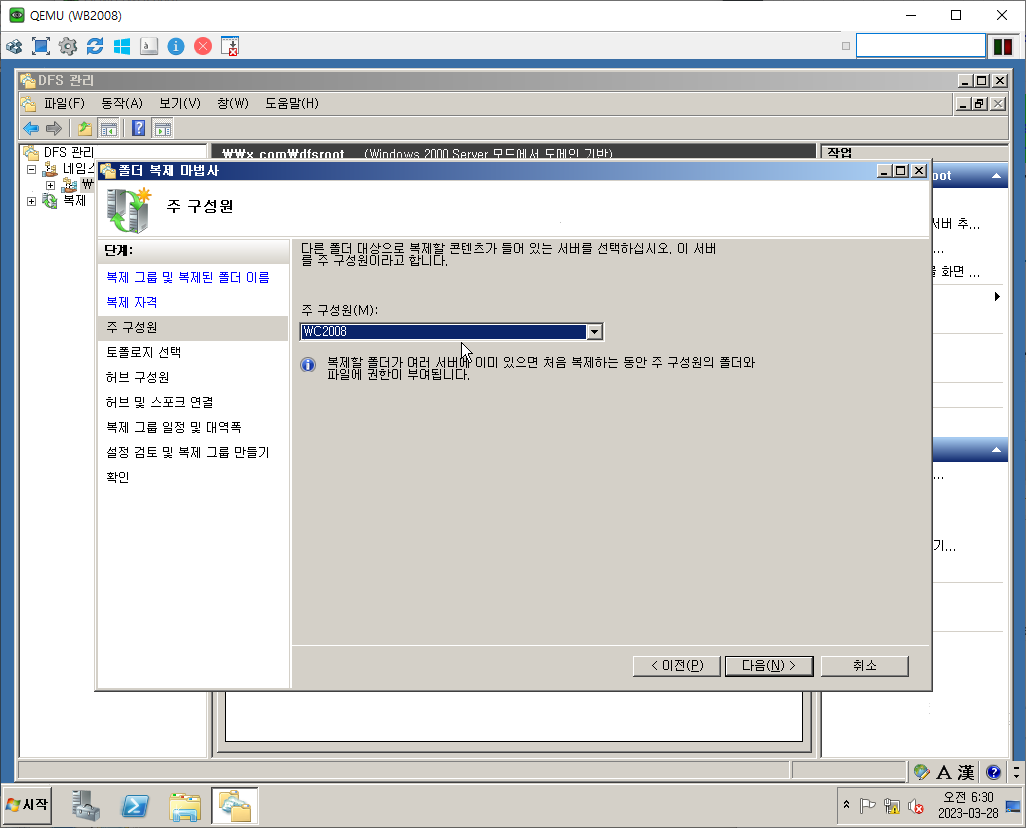The width and height of the screenshot is (1026, 828).
Task: Click the 시작 Start button
Action: (x=27, y=805)
